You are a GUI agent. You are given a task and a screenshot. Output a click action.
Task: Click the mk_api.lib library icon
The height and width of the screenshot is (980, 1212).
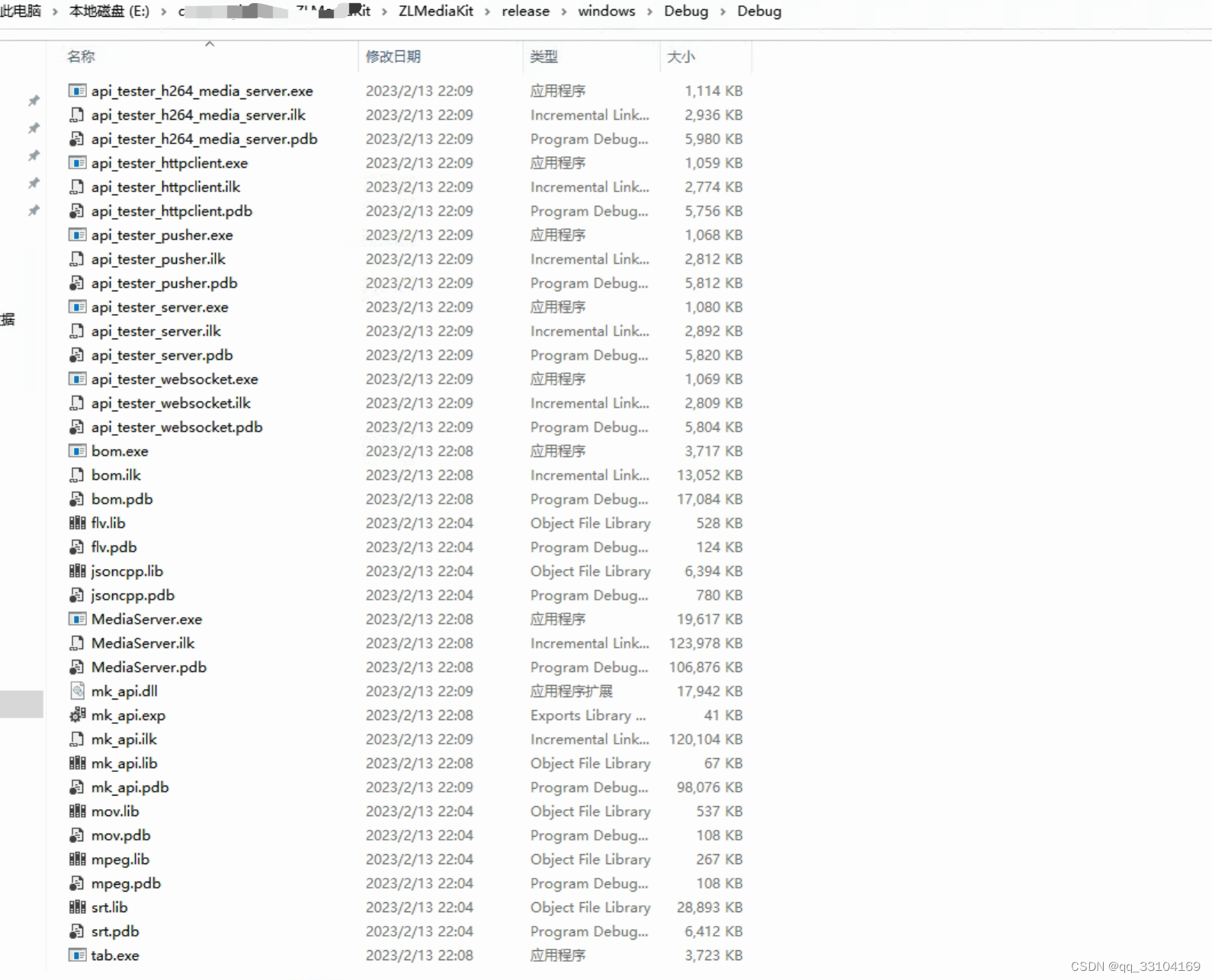click(x=77, y=763)
